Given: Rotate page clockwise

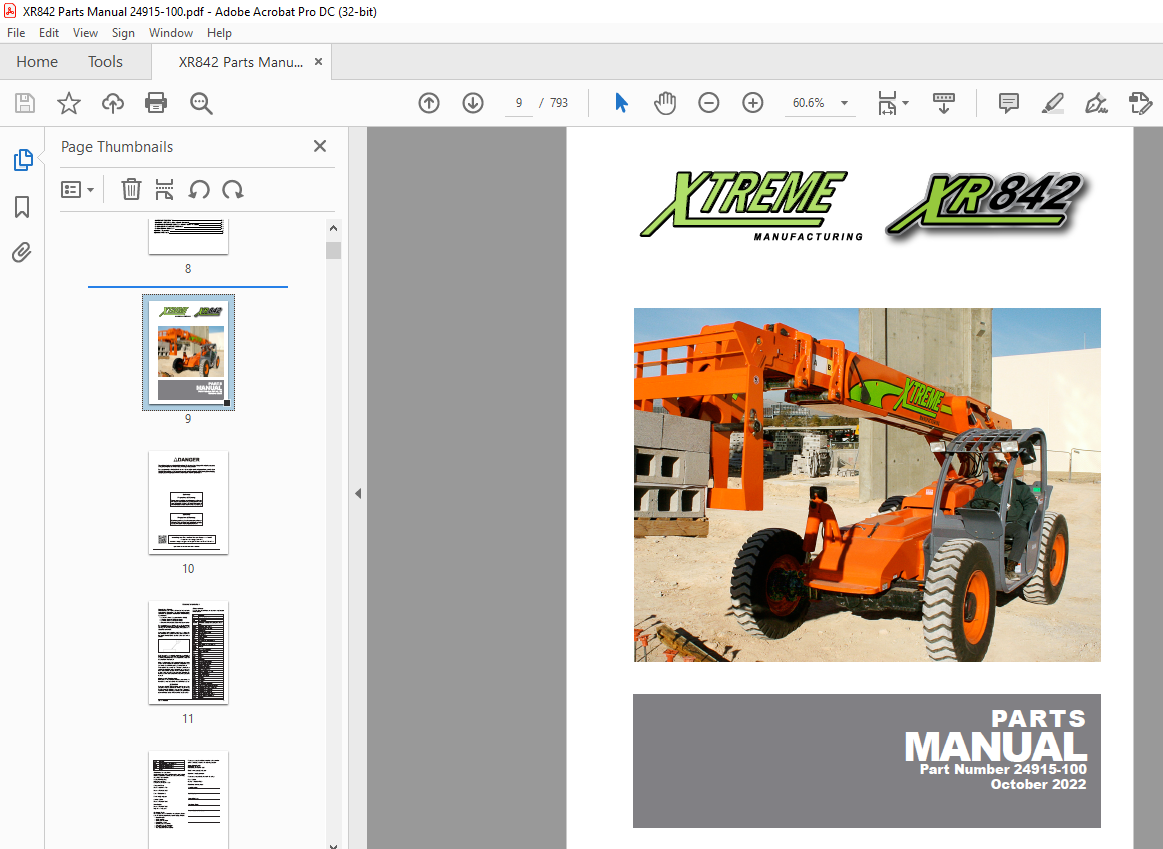Looking at the screenshot, I should [x=233, y=190].
